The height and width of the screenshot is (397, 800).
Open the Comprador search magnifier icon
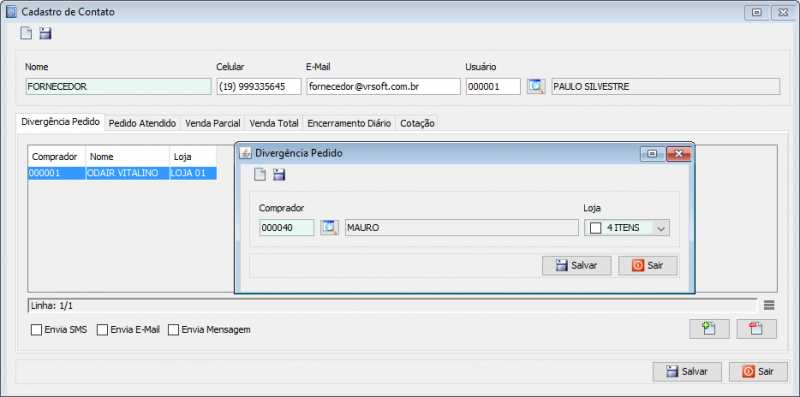coord(330,228)
